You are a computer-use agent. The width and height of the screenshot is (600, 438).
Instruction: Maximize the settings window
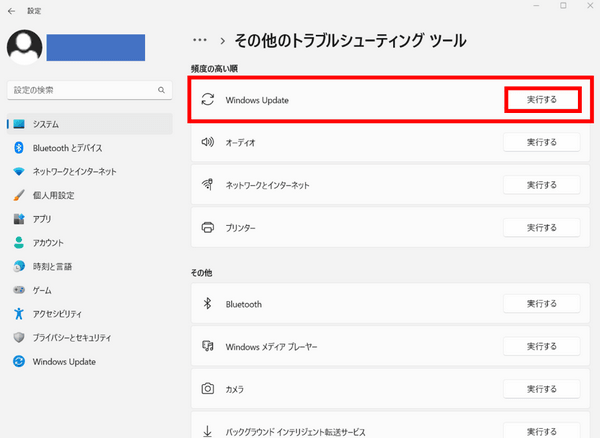[x=563, y=5]
